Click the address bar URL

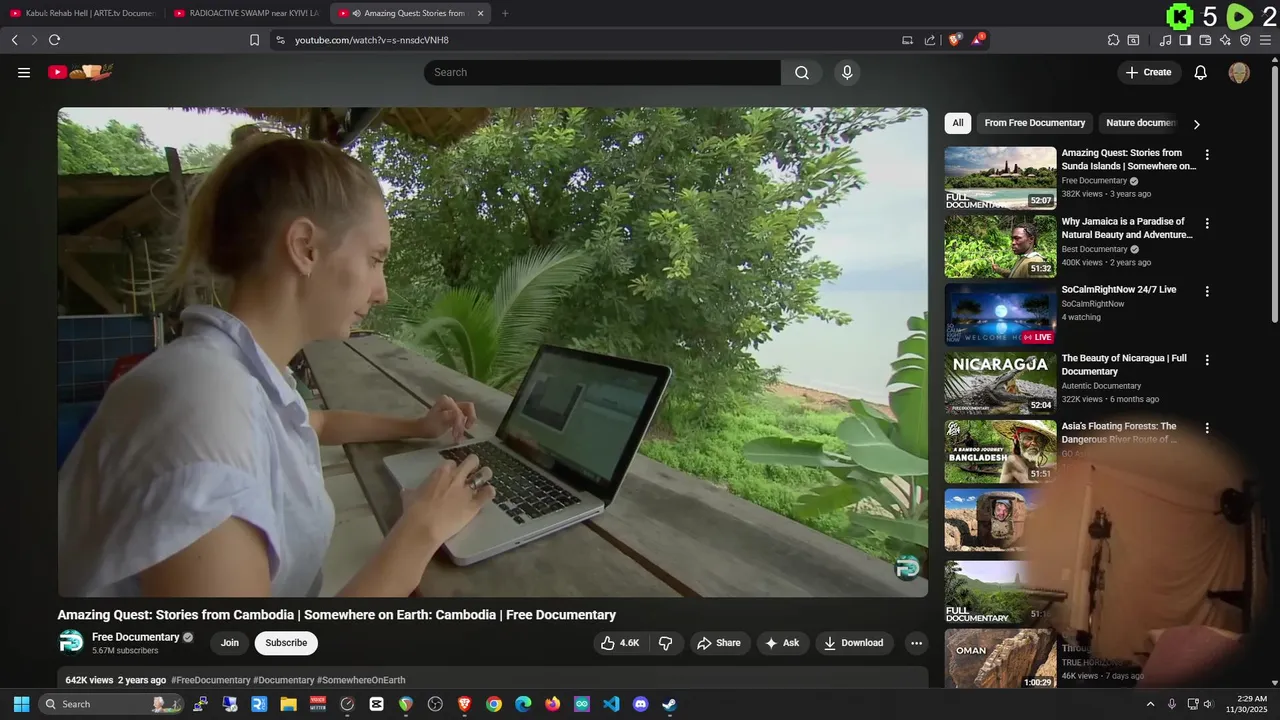(x=372, y=40)
